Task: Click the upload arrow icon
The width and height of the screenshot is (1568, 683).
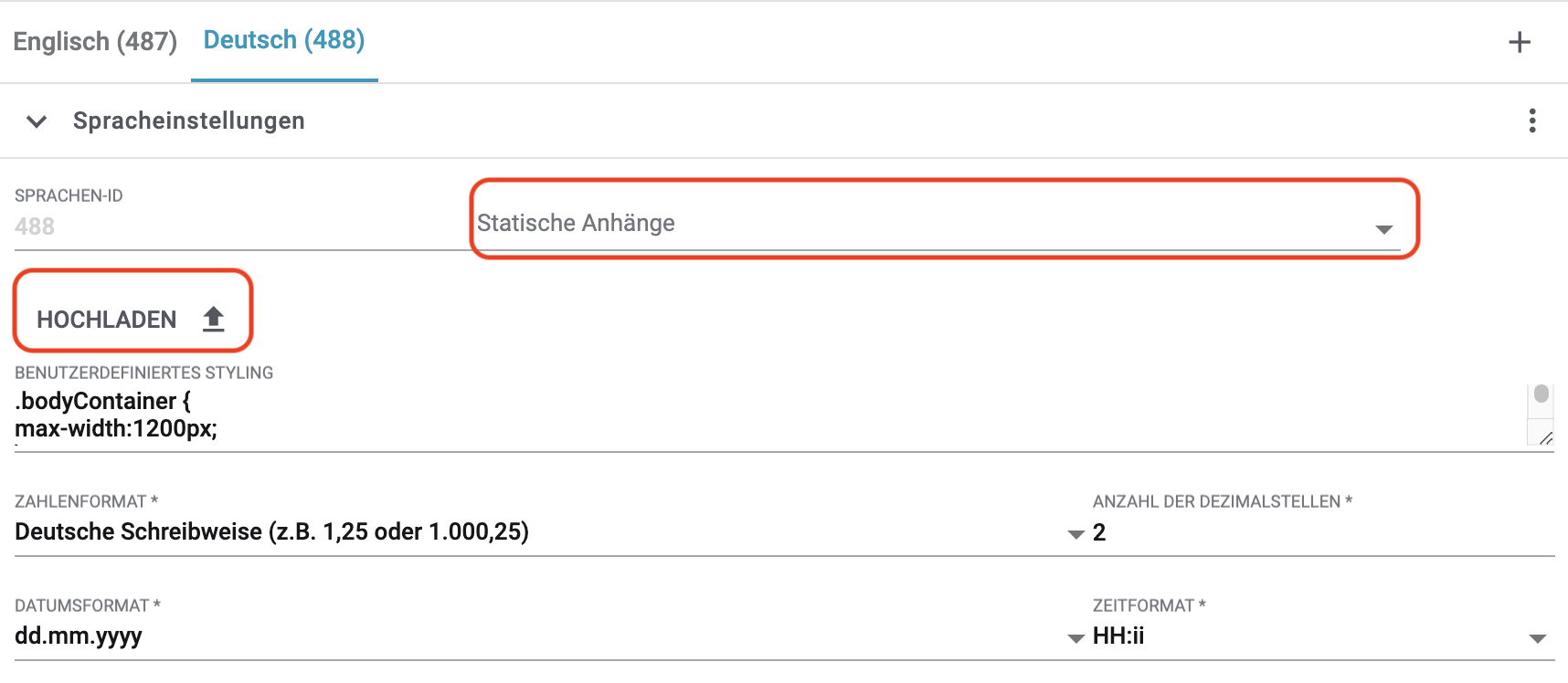Action: click(x=213, y=319)
